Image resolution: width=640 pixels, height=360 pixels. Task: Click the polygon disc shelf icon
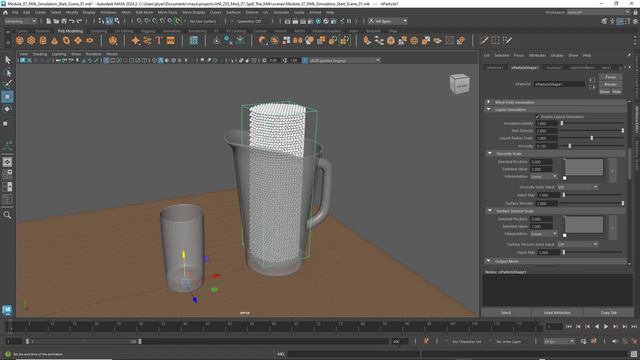[90, 40]
